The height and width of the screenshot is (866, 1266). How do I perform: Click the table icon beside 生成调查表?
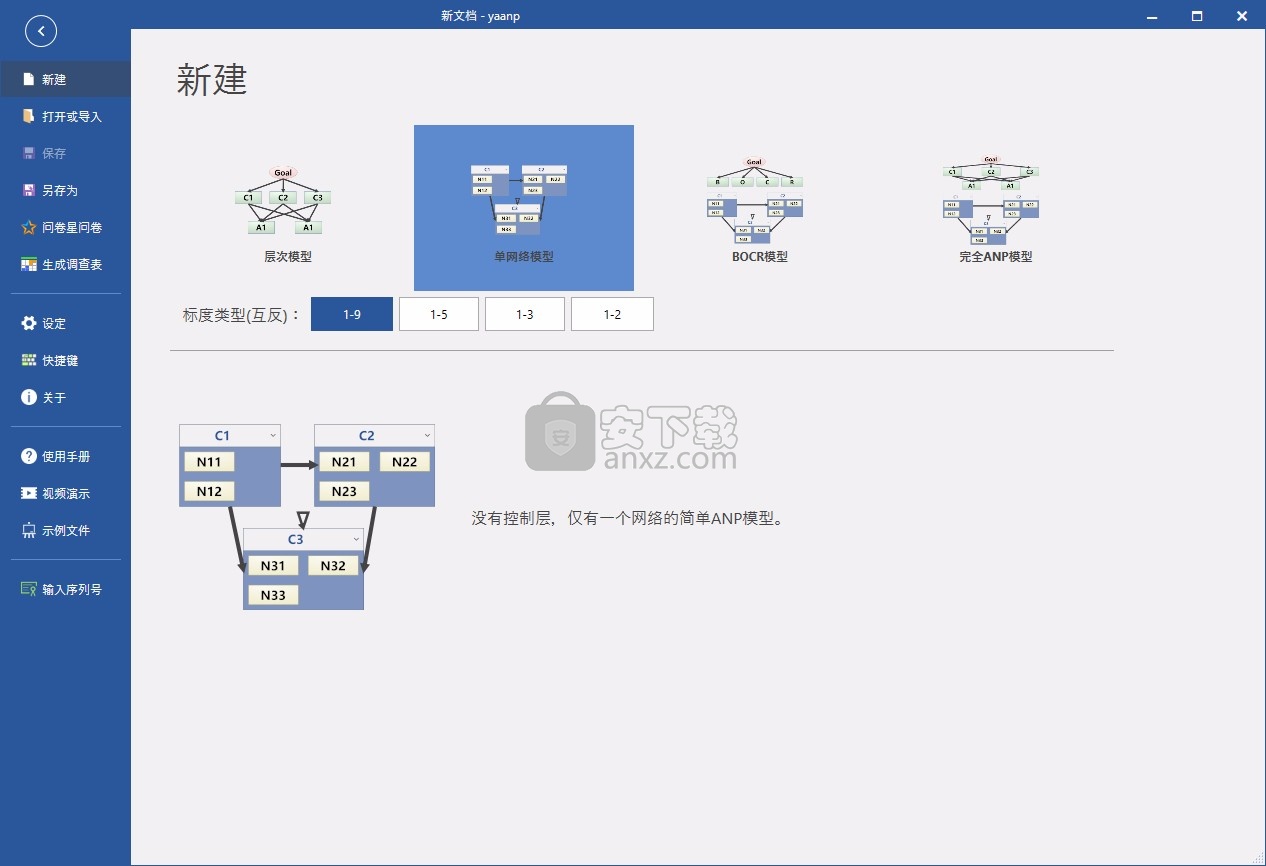(29, 264)
